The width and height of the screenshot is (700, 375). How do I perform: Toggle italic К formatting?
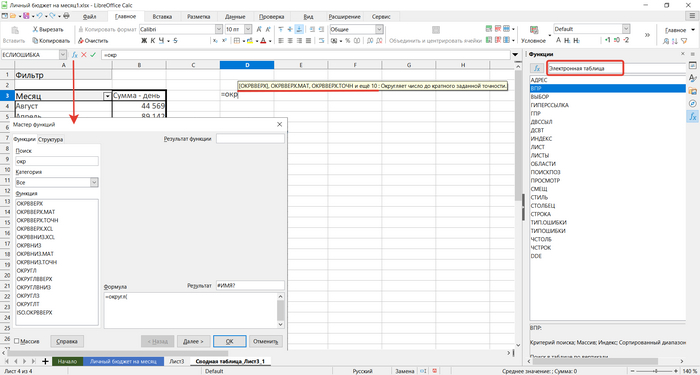coord(152,41)
